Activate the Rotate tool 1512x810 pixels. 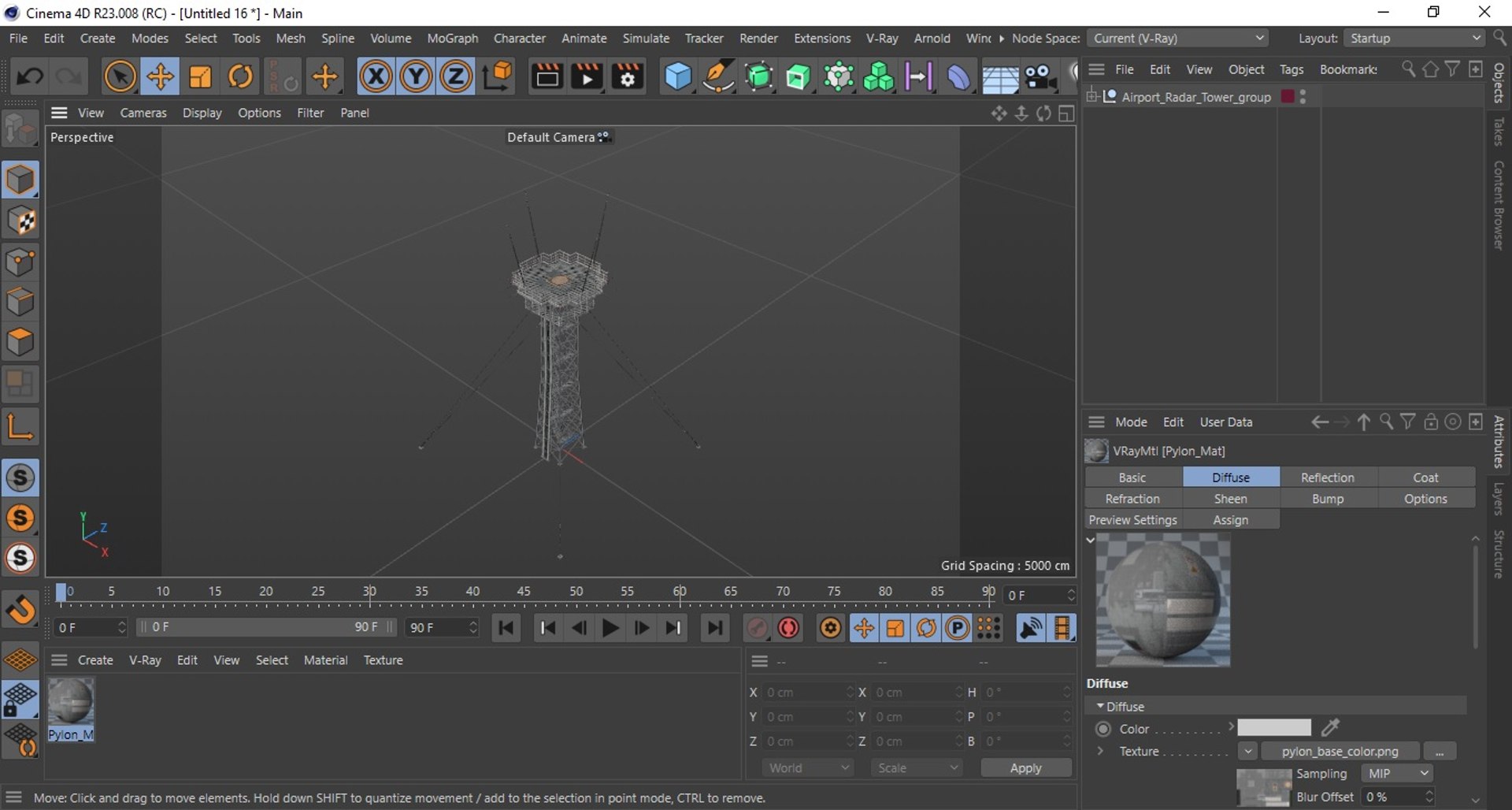[x=240, y=76]
